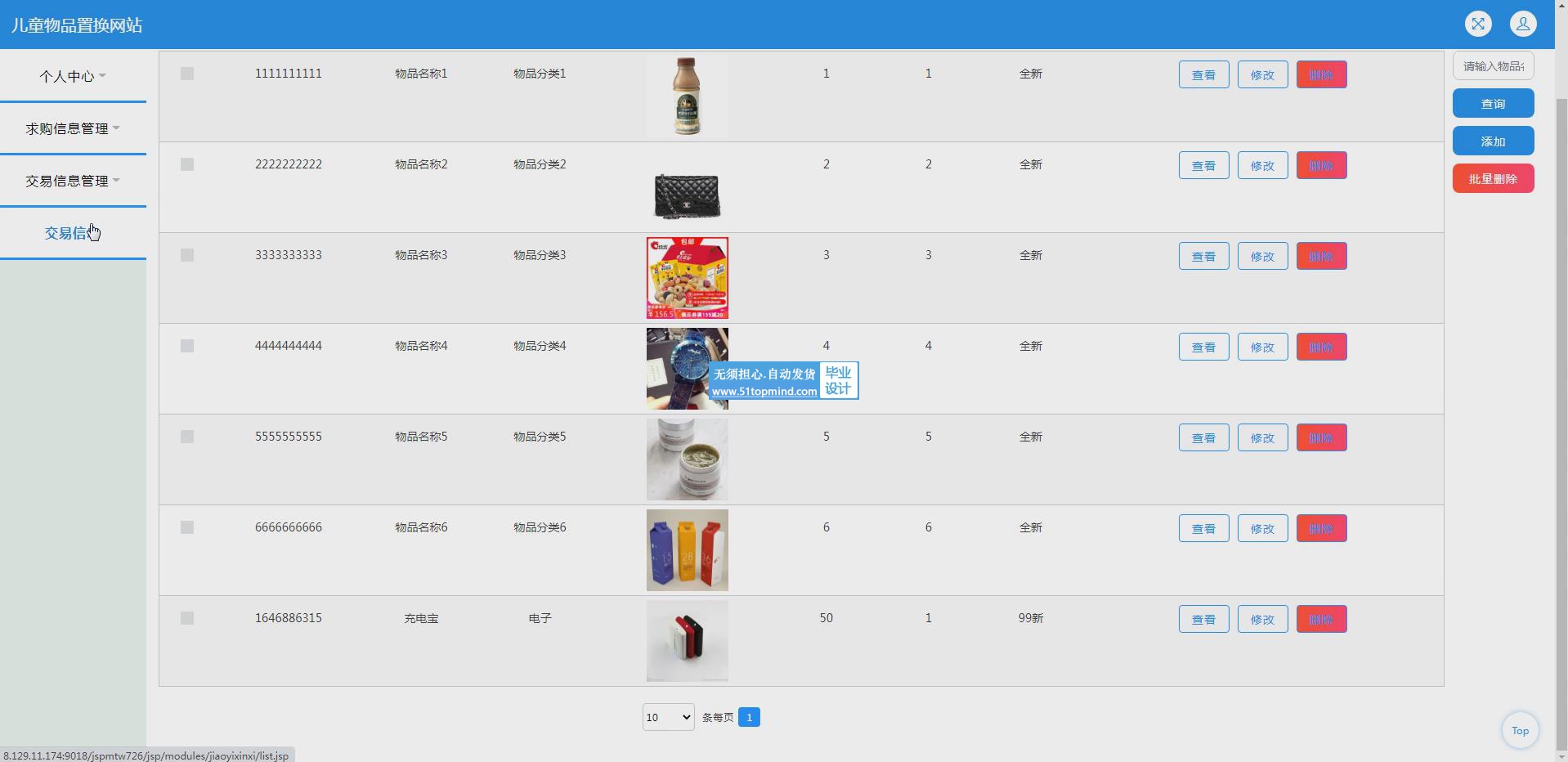Open the power bank thumbnail of 充电宝
This screenshot has height=762, width=1568.
click(x=687, y=641)
